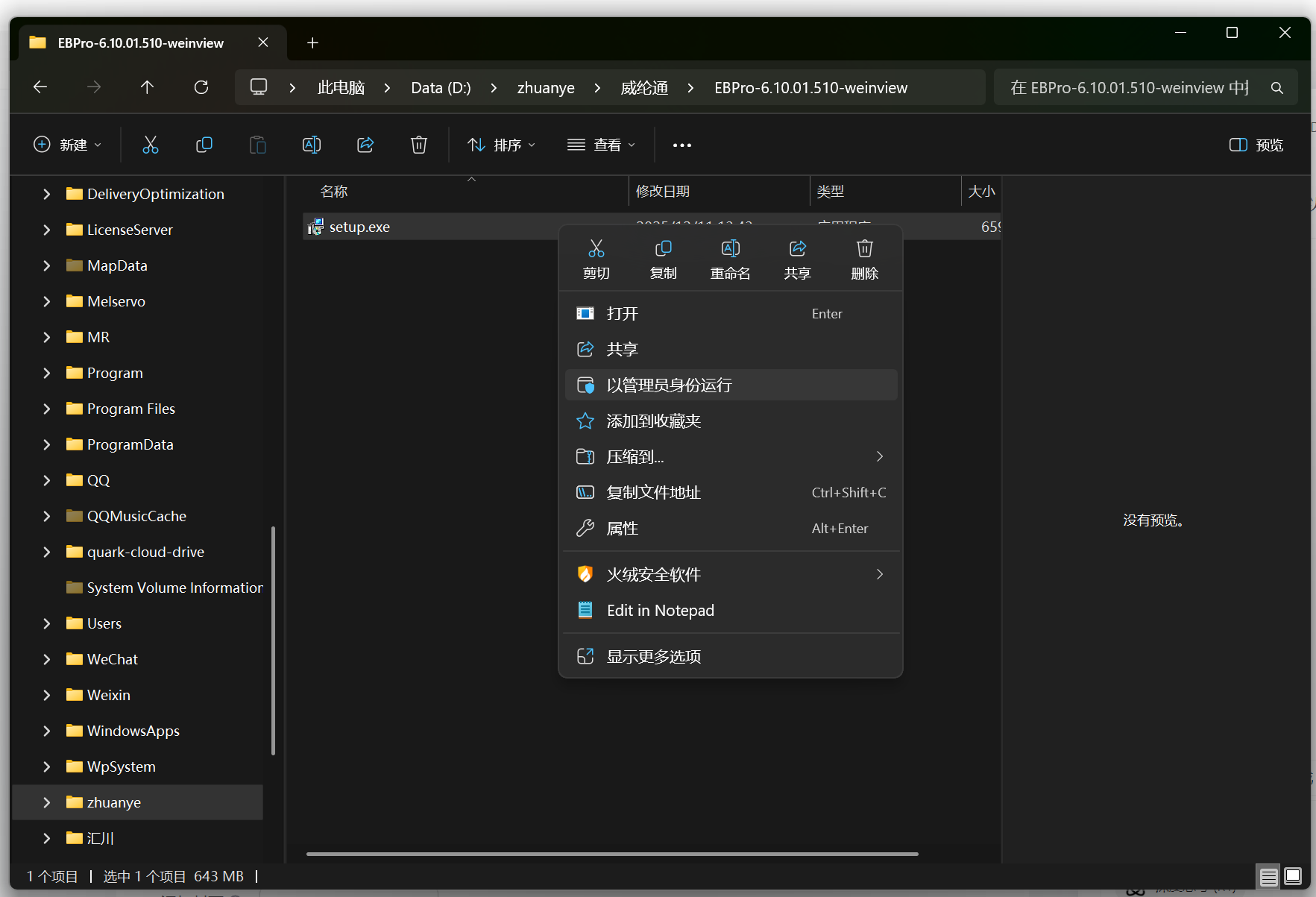
Task: Click Data (D:) breadcrumb
Action: coord(441,88)
